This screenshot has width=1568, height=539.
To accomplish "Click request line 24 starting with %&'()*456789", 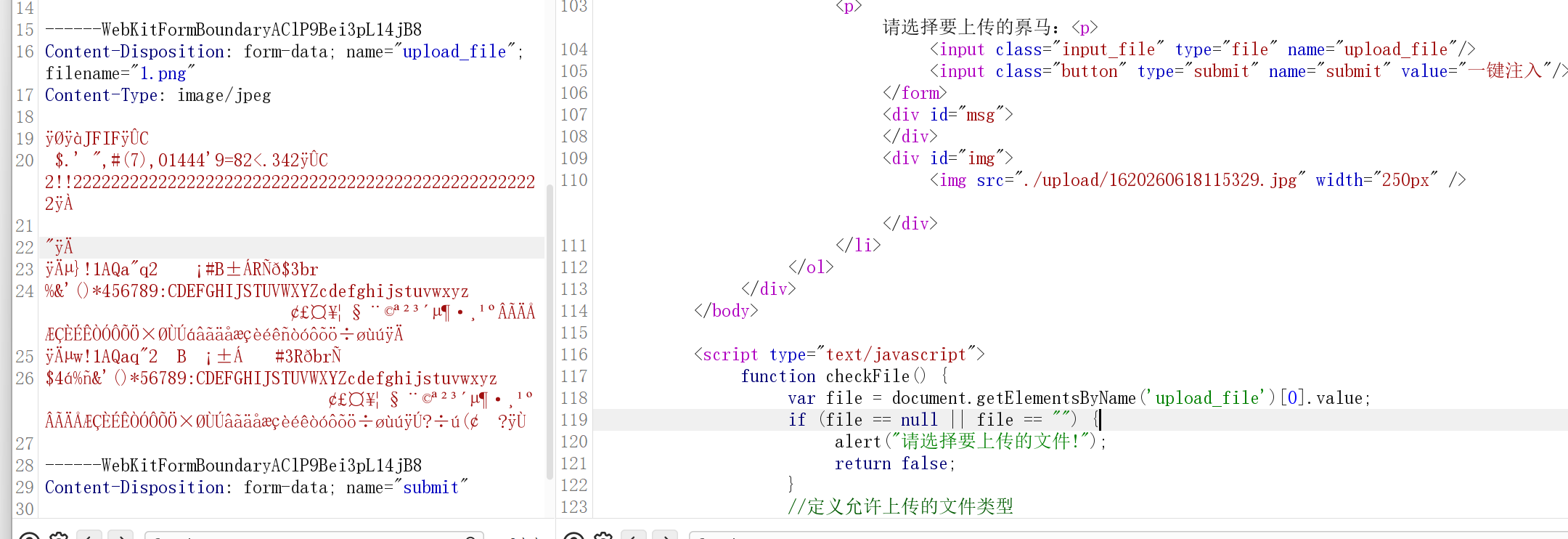I will pyautogui.click(x=257, y=291).
